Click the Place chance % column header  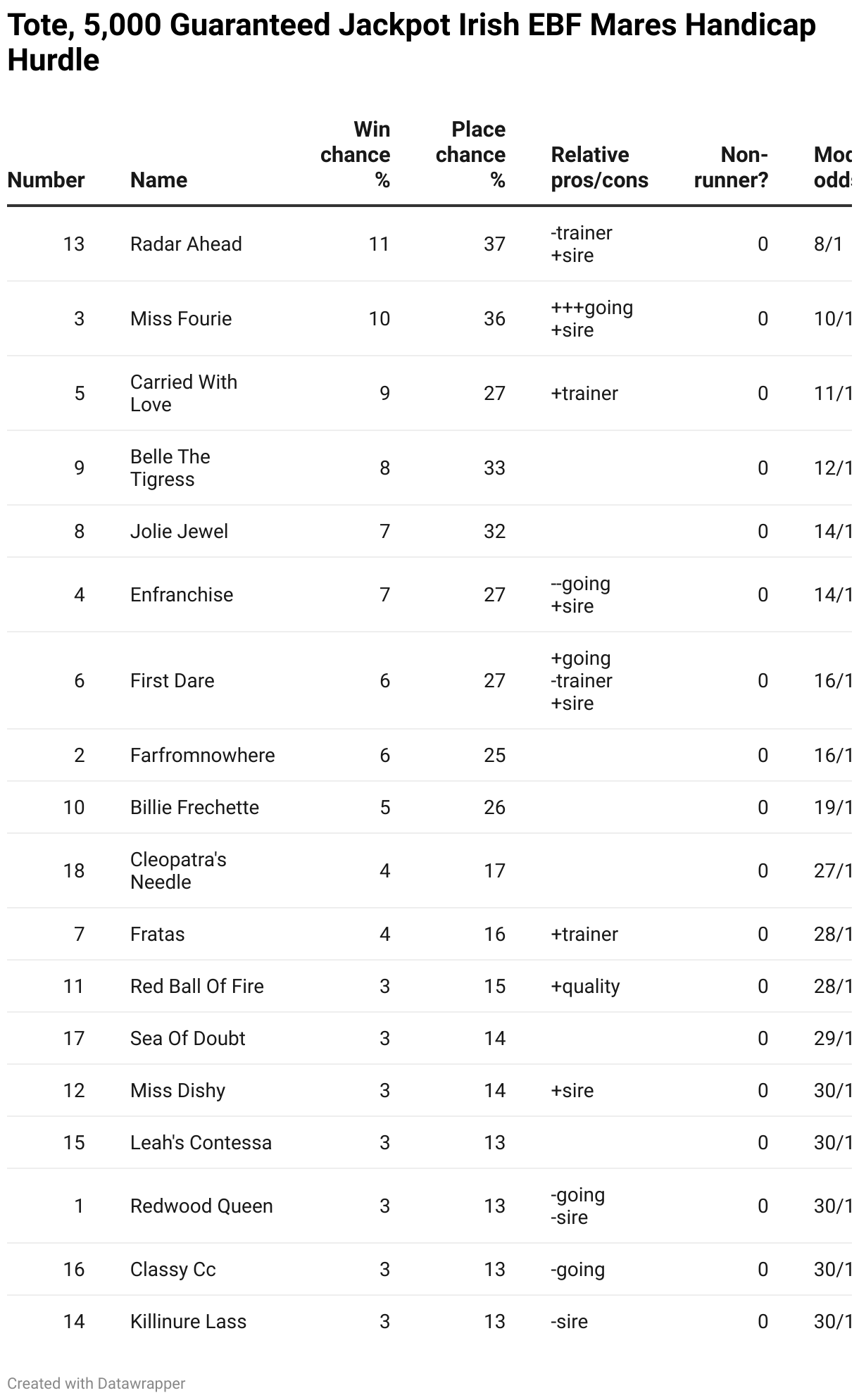pyautogui.click(x=470, y=155)
